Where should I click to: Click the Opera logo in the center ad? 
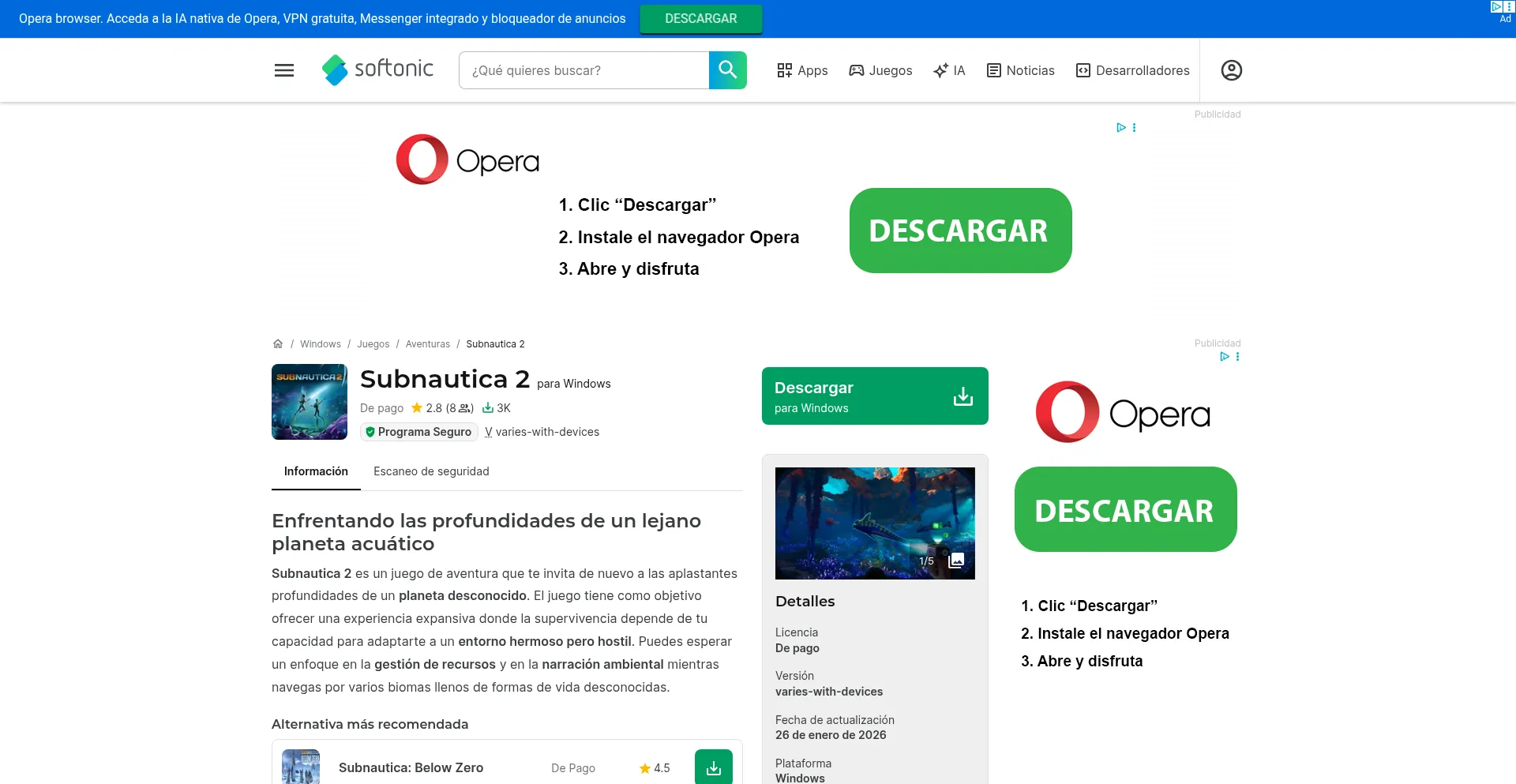coord(467,159)
